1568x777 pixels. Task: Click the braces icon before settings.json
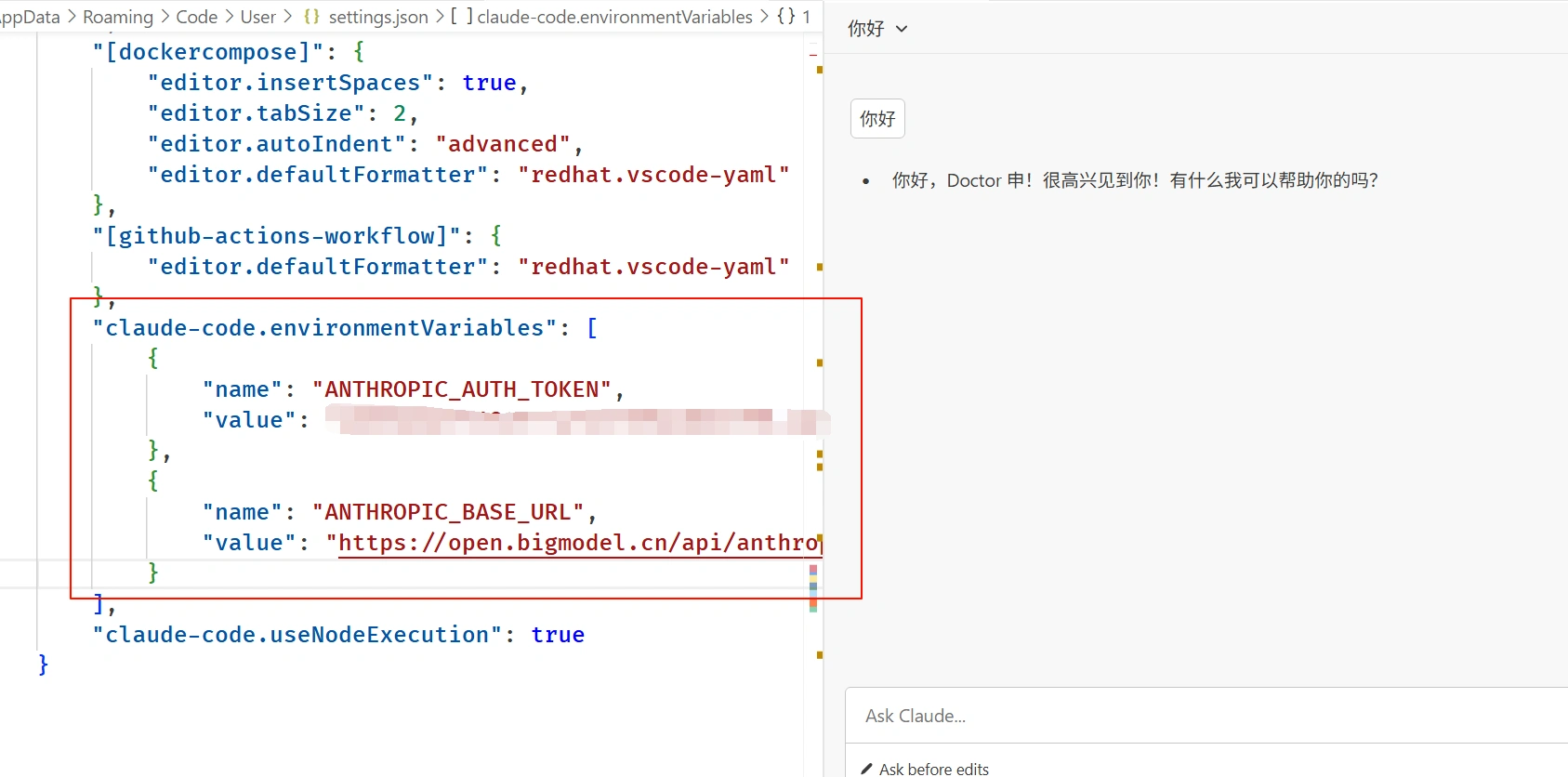coord(311,17)
